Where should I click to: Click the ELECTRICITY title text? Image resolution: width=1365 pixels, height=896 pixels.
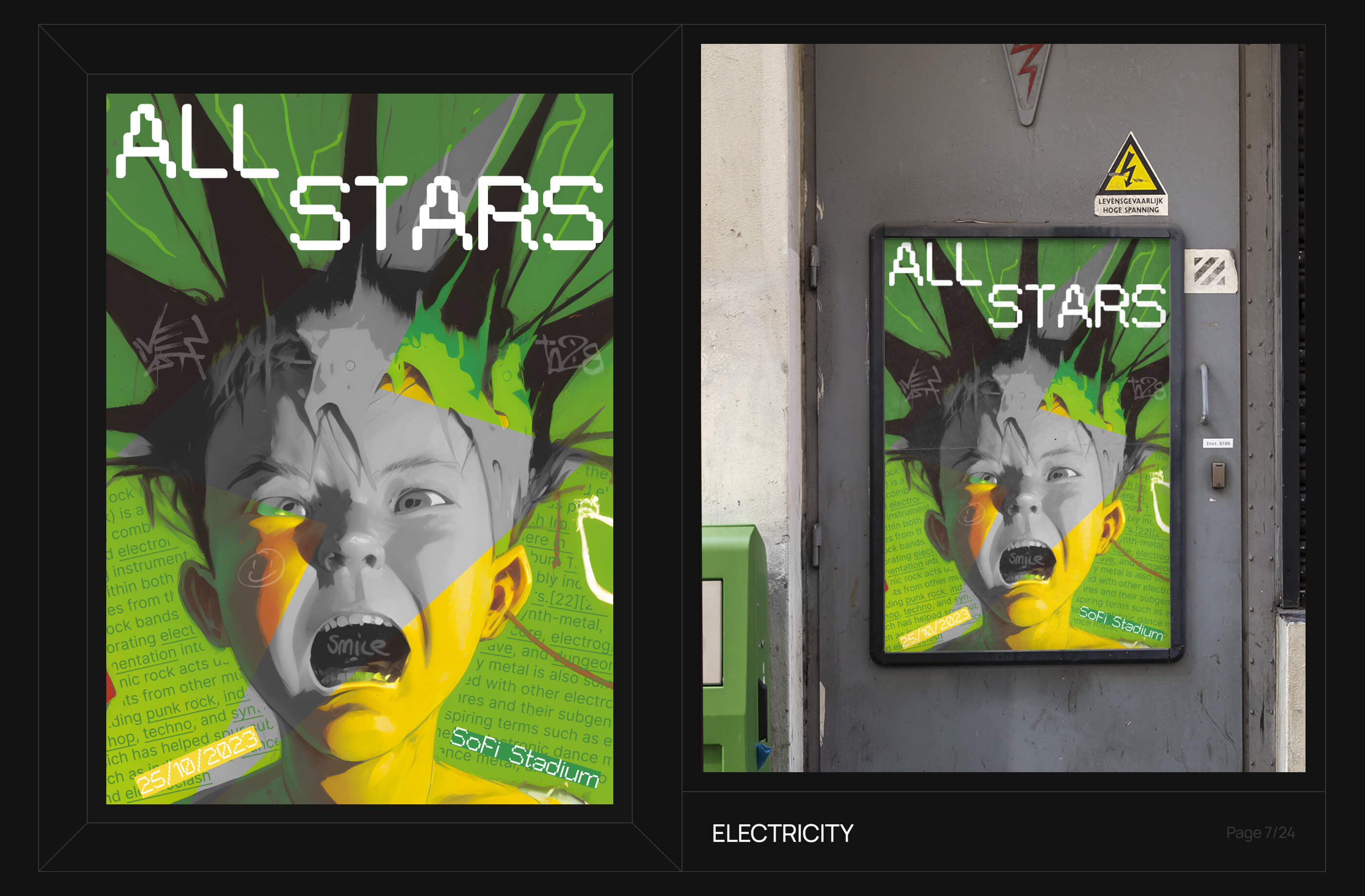point(782,834)
